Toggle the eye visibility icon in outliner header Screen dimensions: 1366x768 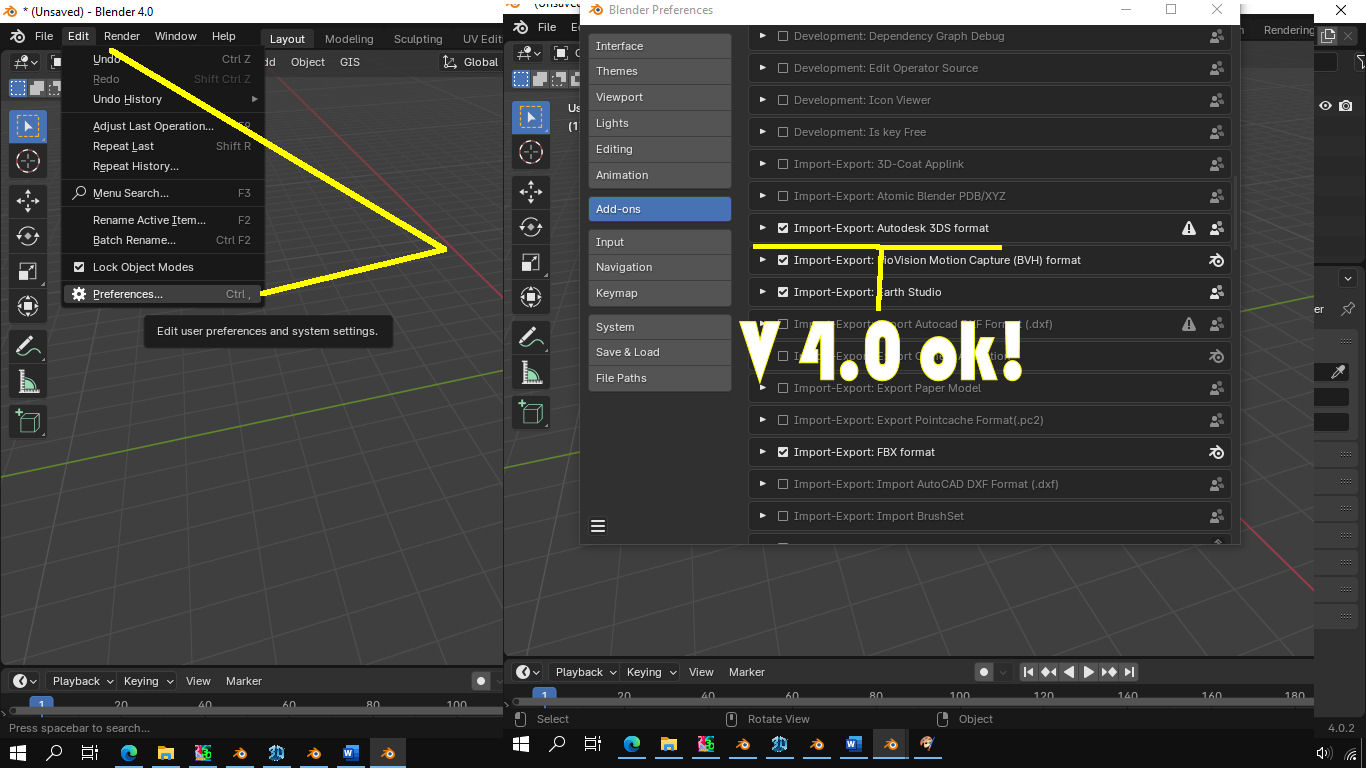[1325, 106]
